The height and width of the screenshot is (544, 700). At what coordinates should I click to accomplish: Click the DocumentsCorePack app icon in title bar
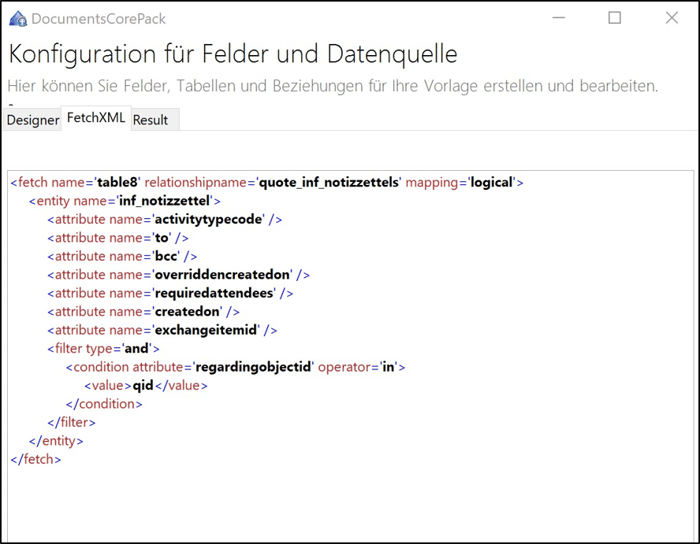(17, 18)
